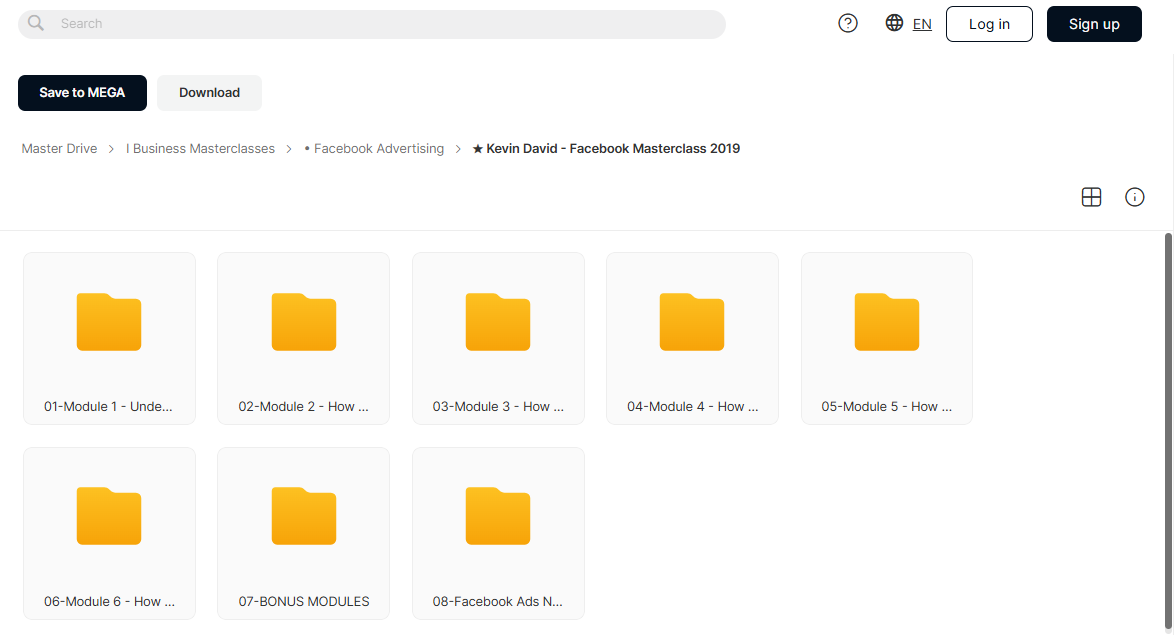This screenshot has height=635, width=1174.
Task: Select the '04-Module 4 - How ...' label
Action: [693, 407]
